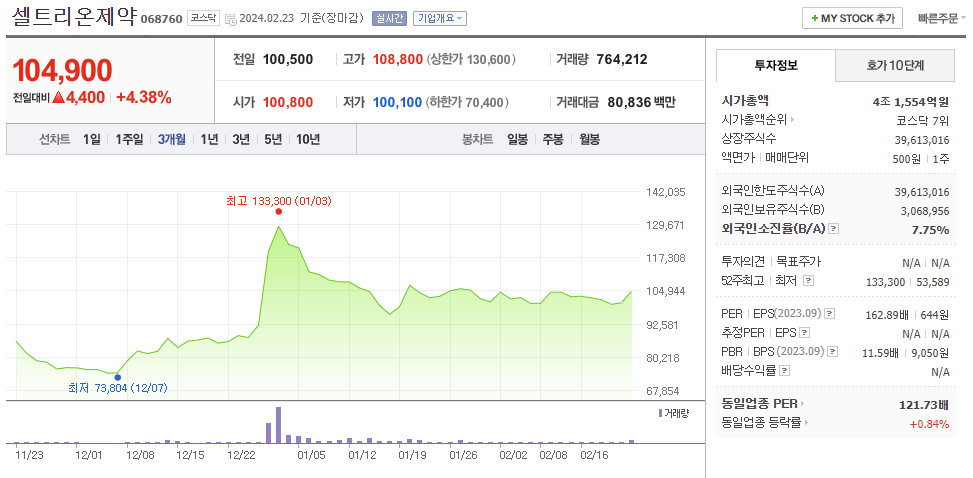Click the help icon beside 외국인소진율(B/A)

pos(834,229)
